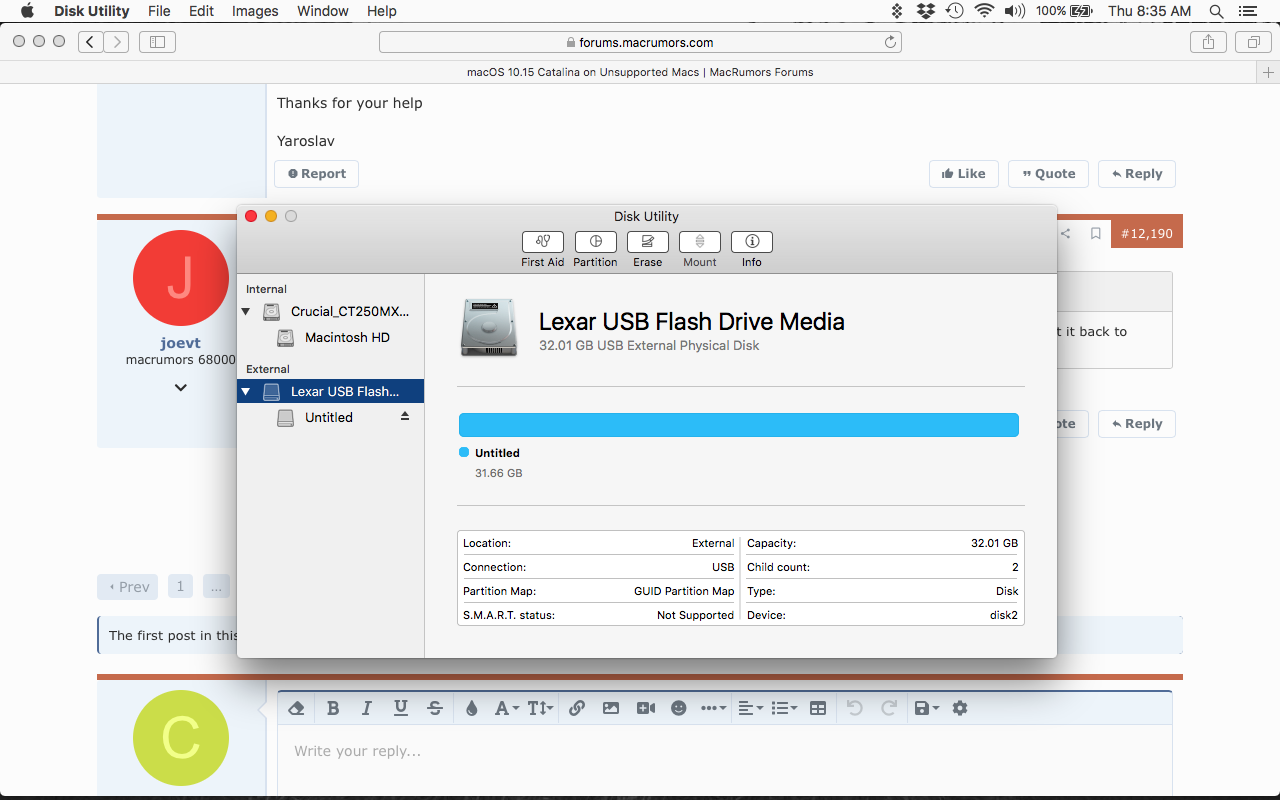The width and height of the screenshot is (1280, 800).
Task: Click the Erase toolbar button
Action: pos(648,242)
